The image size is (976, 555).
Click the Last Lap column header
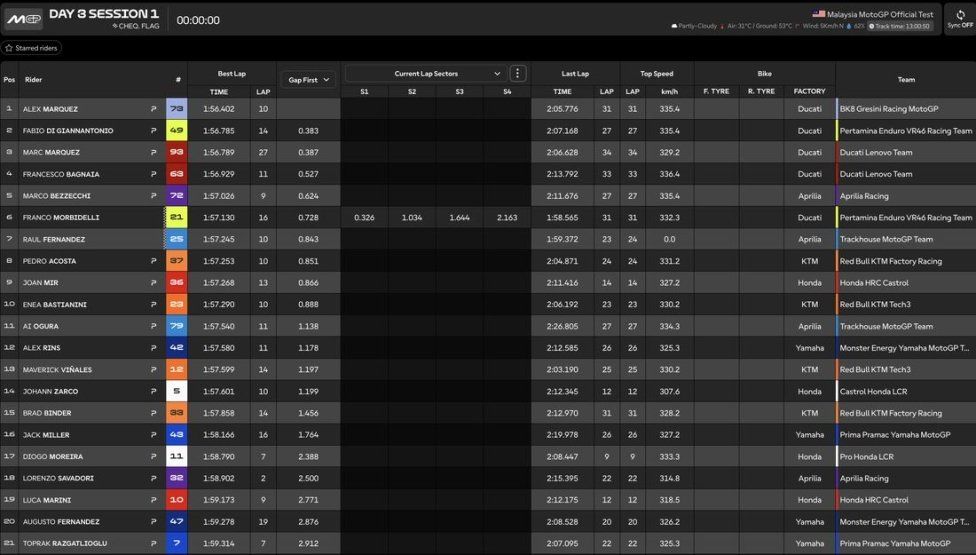pos(575,73)
